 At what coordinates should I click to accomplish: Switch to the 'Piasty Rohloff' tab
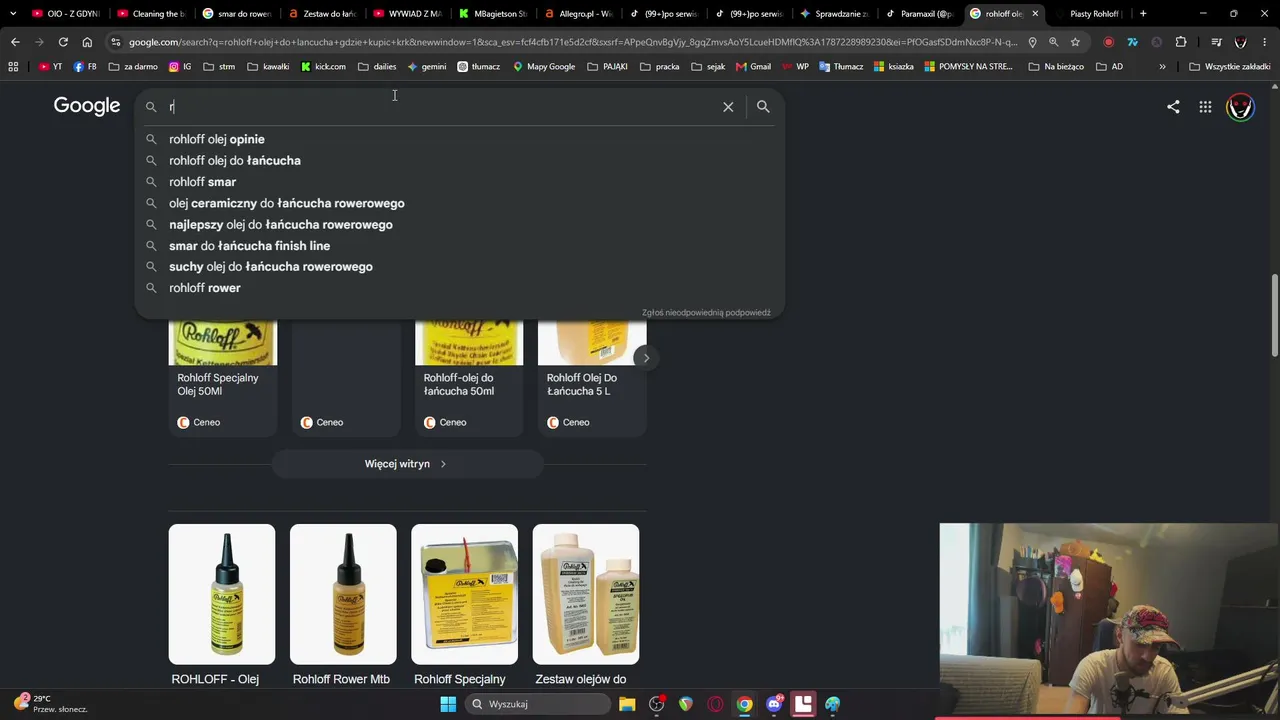pos(1088,14)
